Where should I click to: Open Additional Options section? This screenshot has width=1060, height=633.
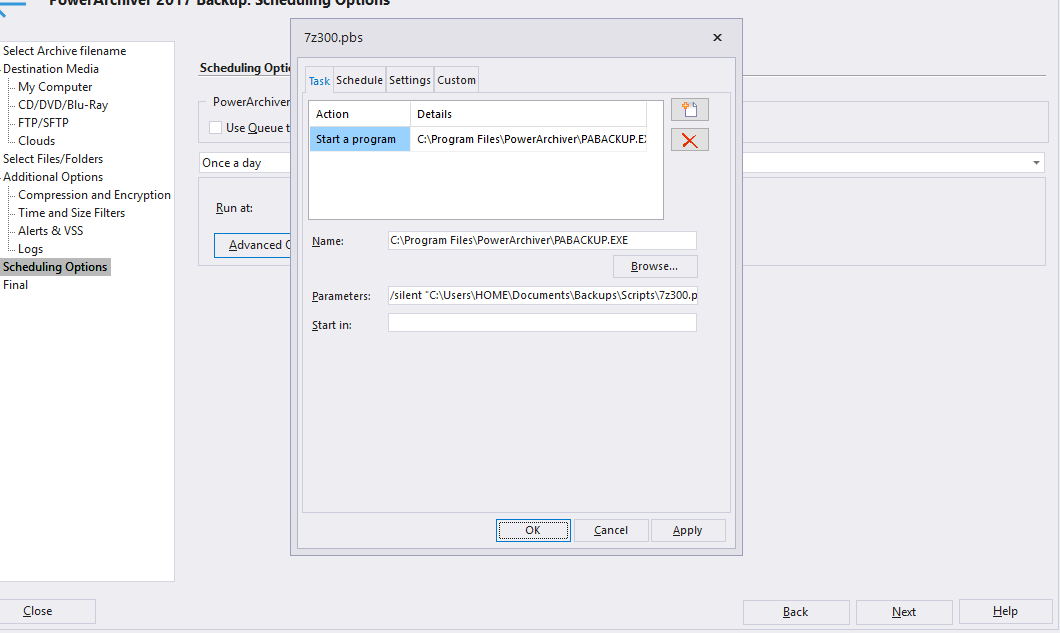click(x=53, y=177)
